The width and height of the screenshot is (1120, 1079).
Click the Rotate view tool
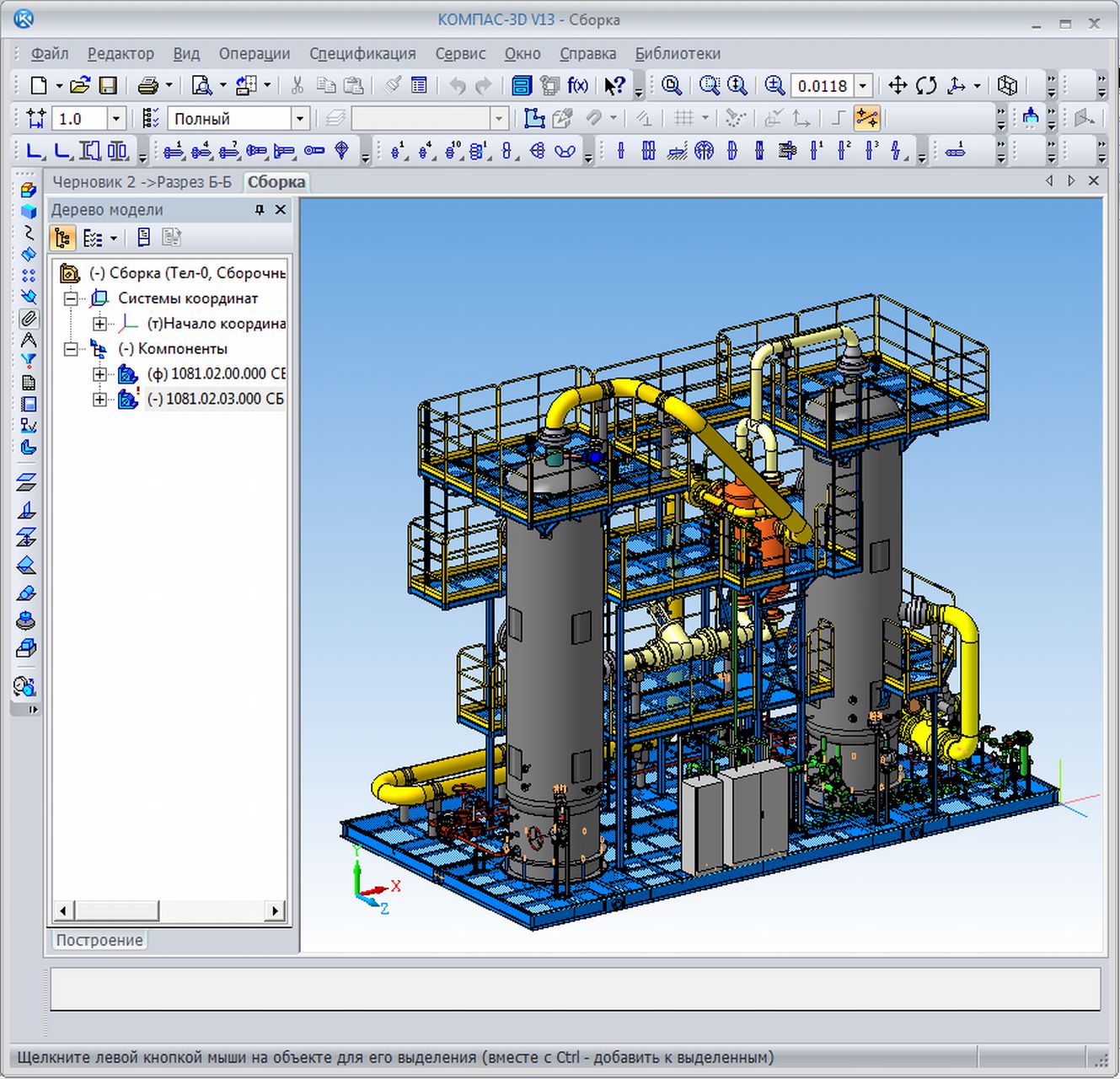coord(926,85)
